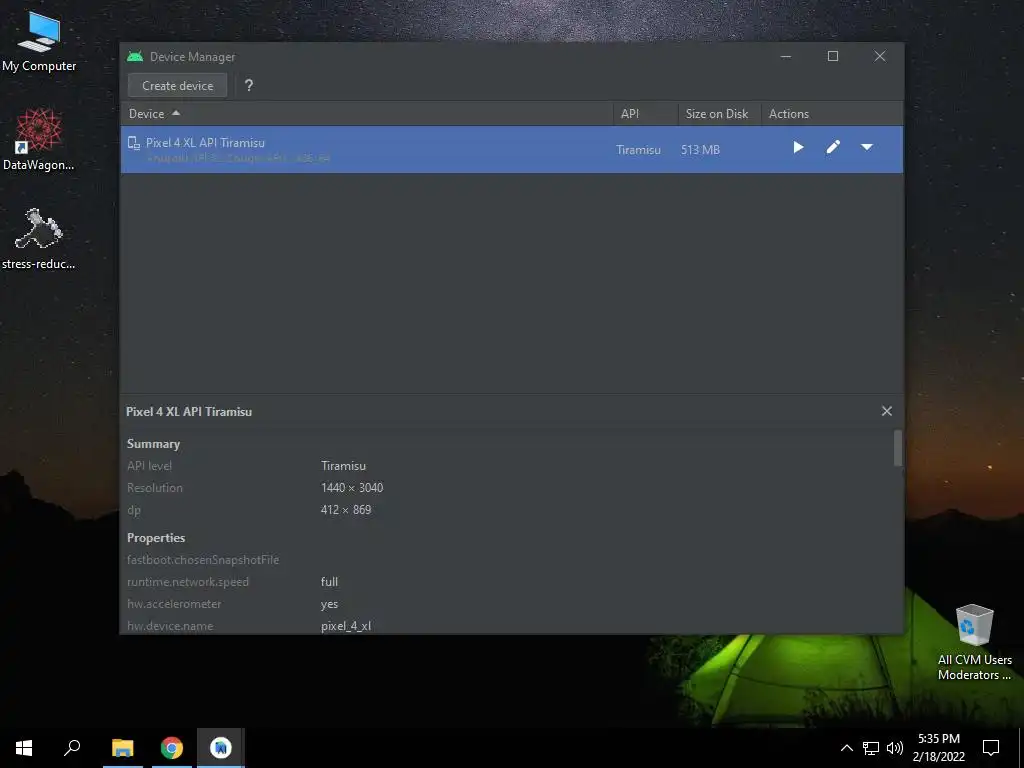Show hidden tray icons chevron

click(x=846, y=748)
